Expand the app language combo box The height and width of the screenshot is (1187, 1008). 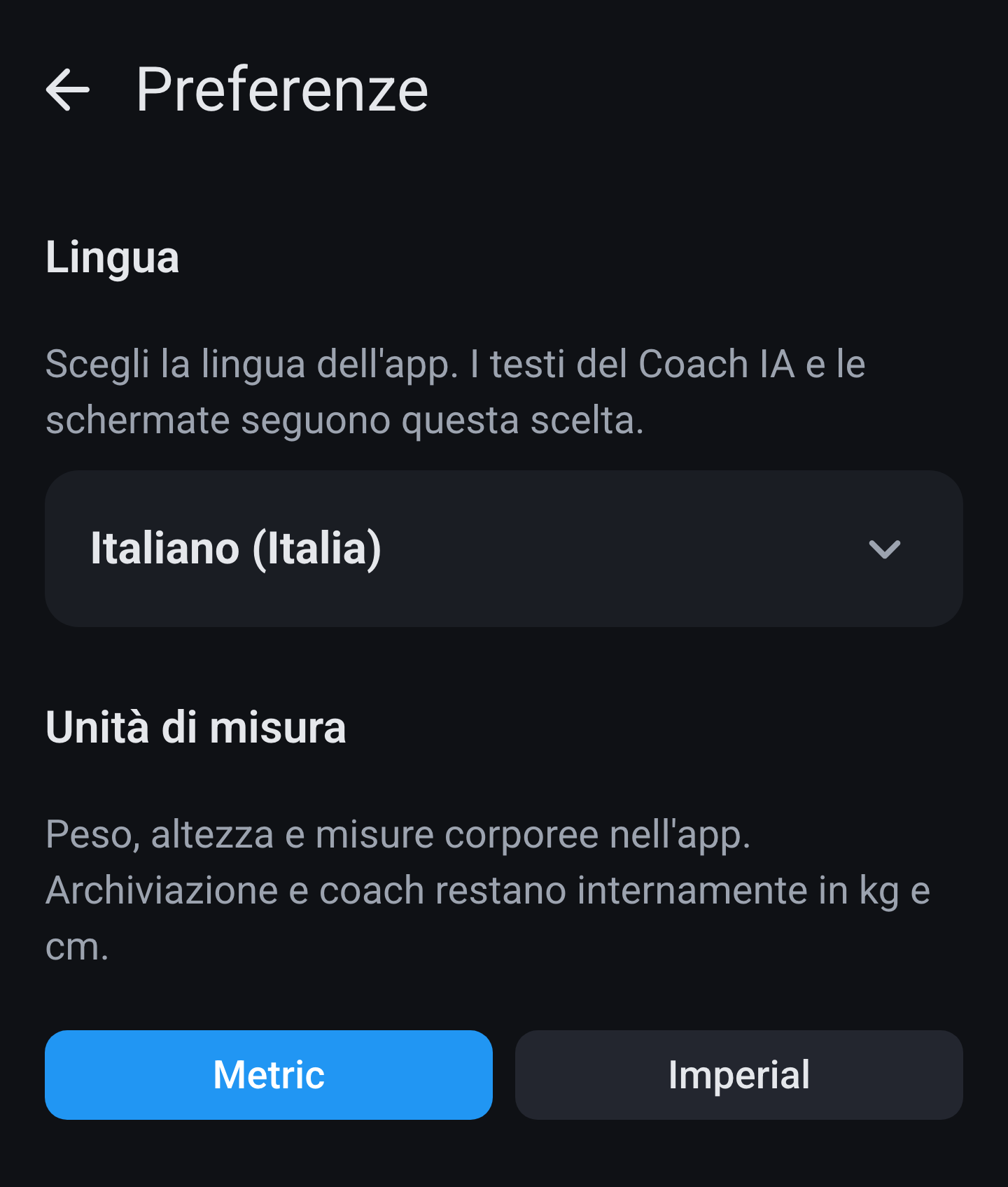click(x=504, y=549)
